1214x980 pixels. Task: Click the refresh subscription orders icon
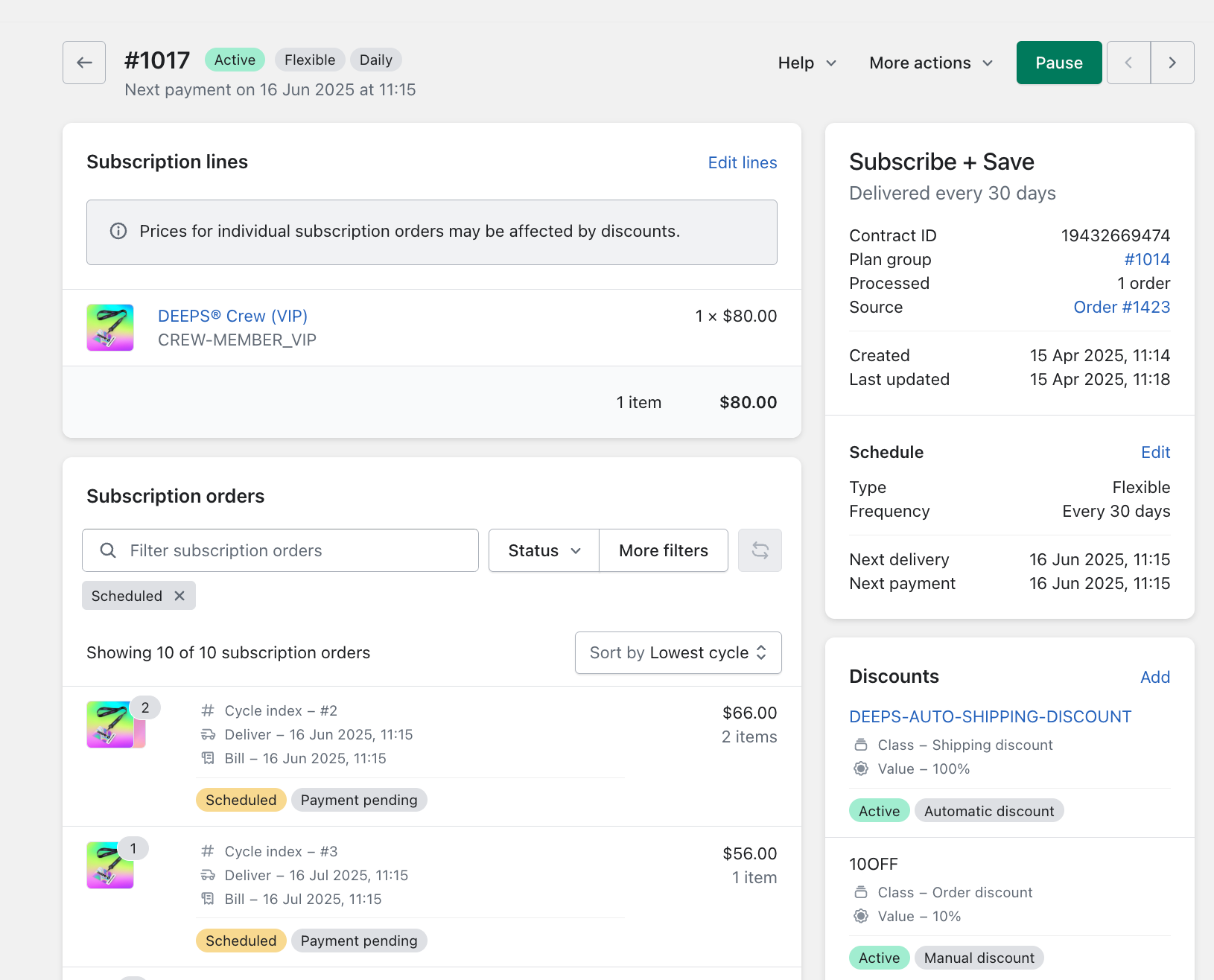click(760, 550)
